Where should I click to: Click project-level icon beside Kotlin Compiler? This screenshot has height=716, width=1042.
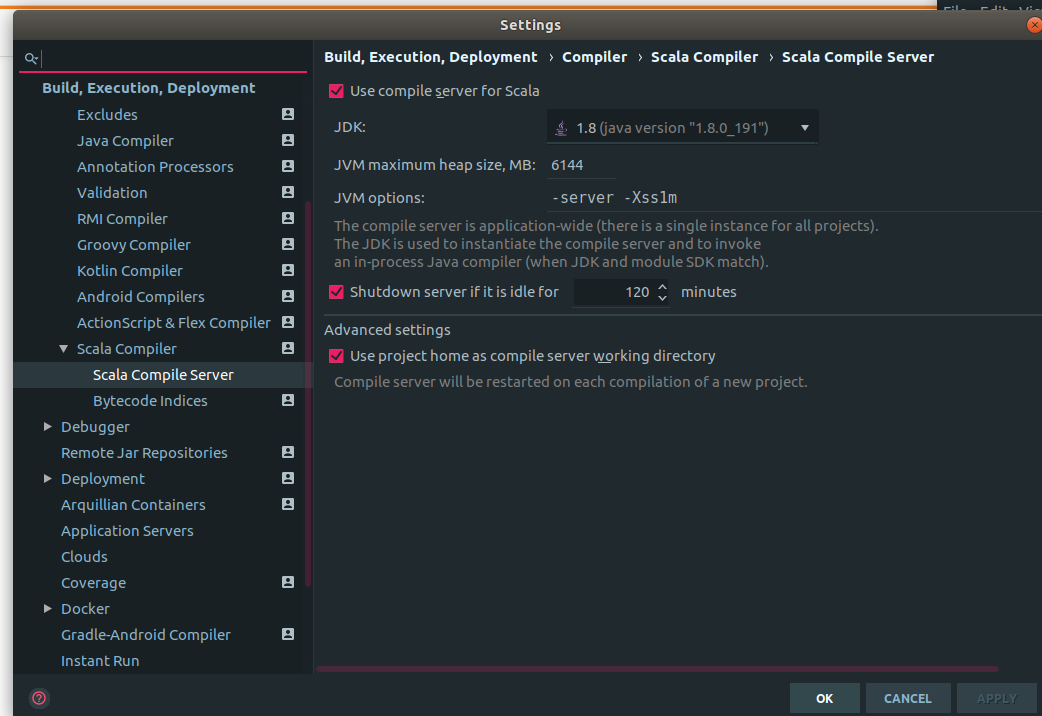click(288, 271)
